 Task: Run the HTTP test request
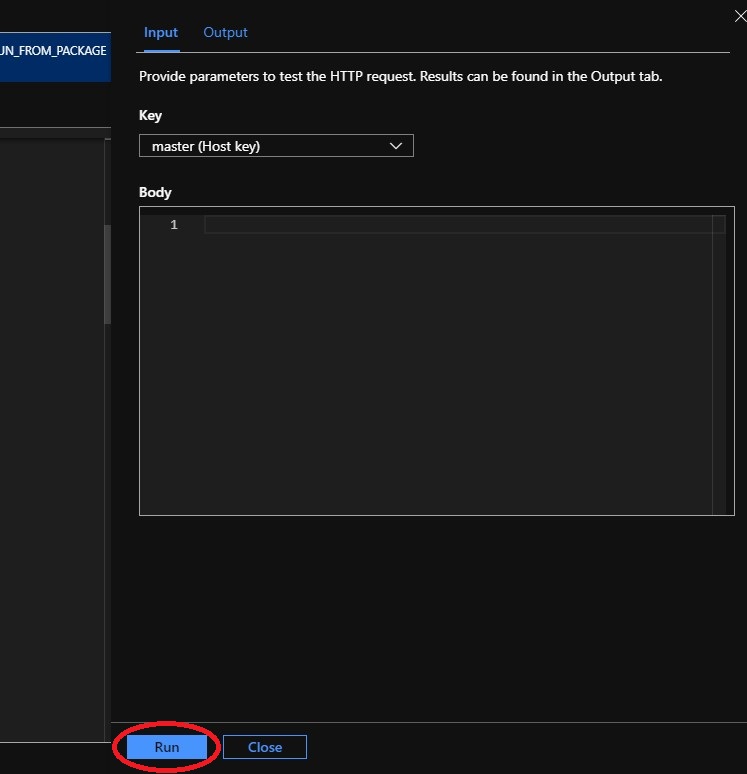pos(167,747)
